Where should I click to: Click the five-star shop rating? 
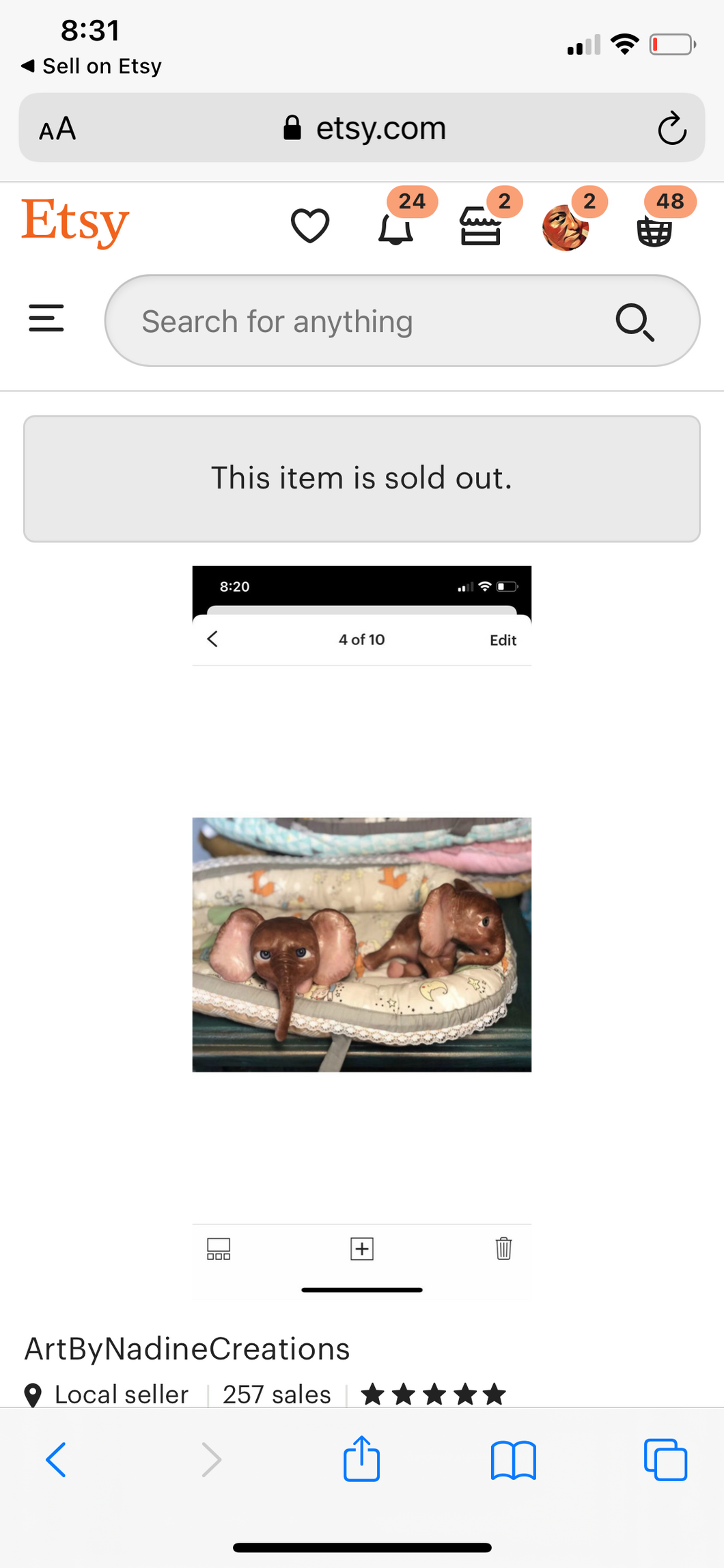(x=433, y=1394)
